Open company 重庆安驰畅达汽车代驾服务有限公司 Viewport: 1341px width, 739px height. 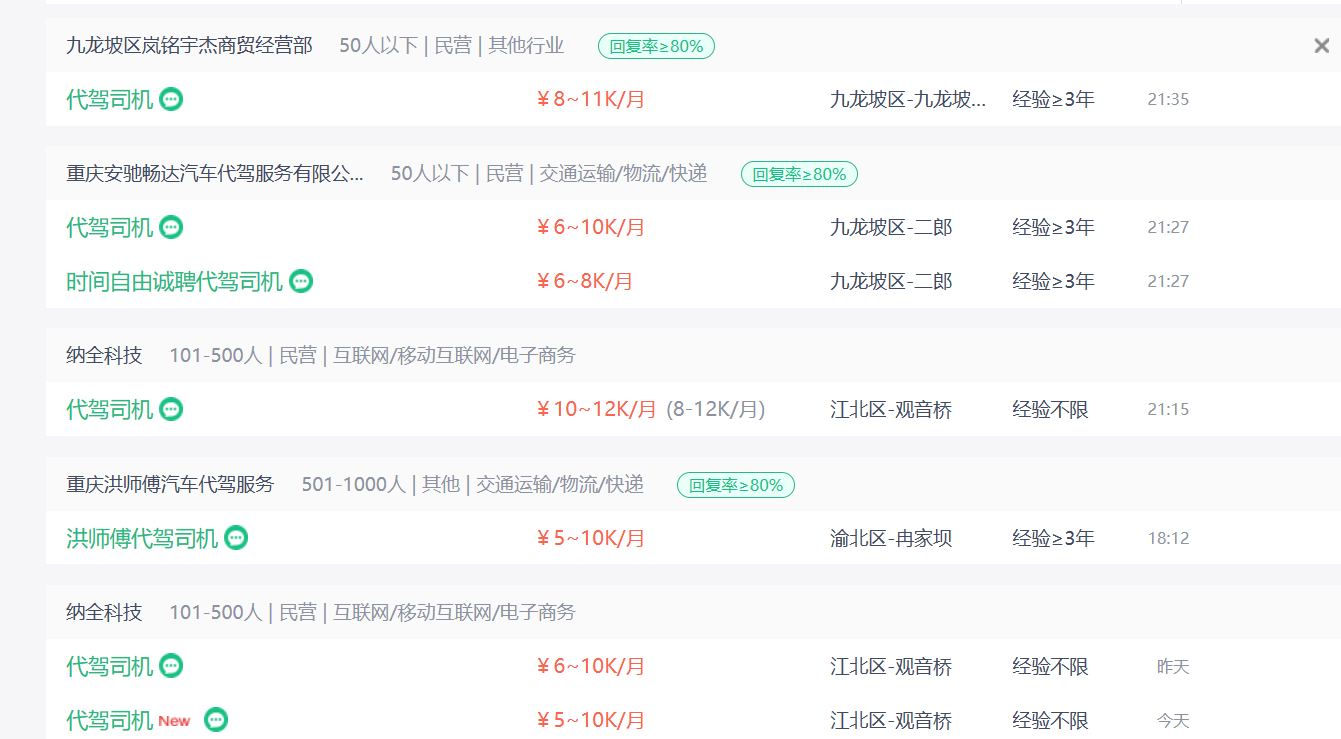point(215,174)
